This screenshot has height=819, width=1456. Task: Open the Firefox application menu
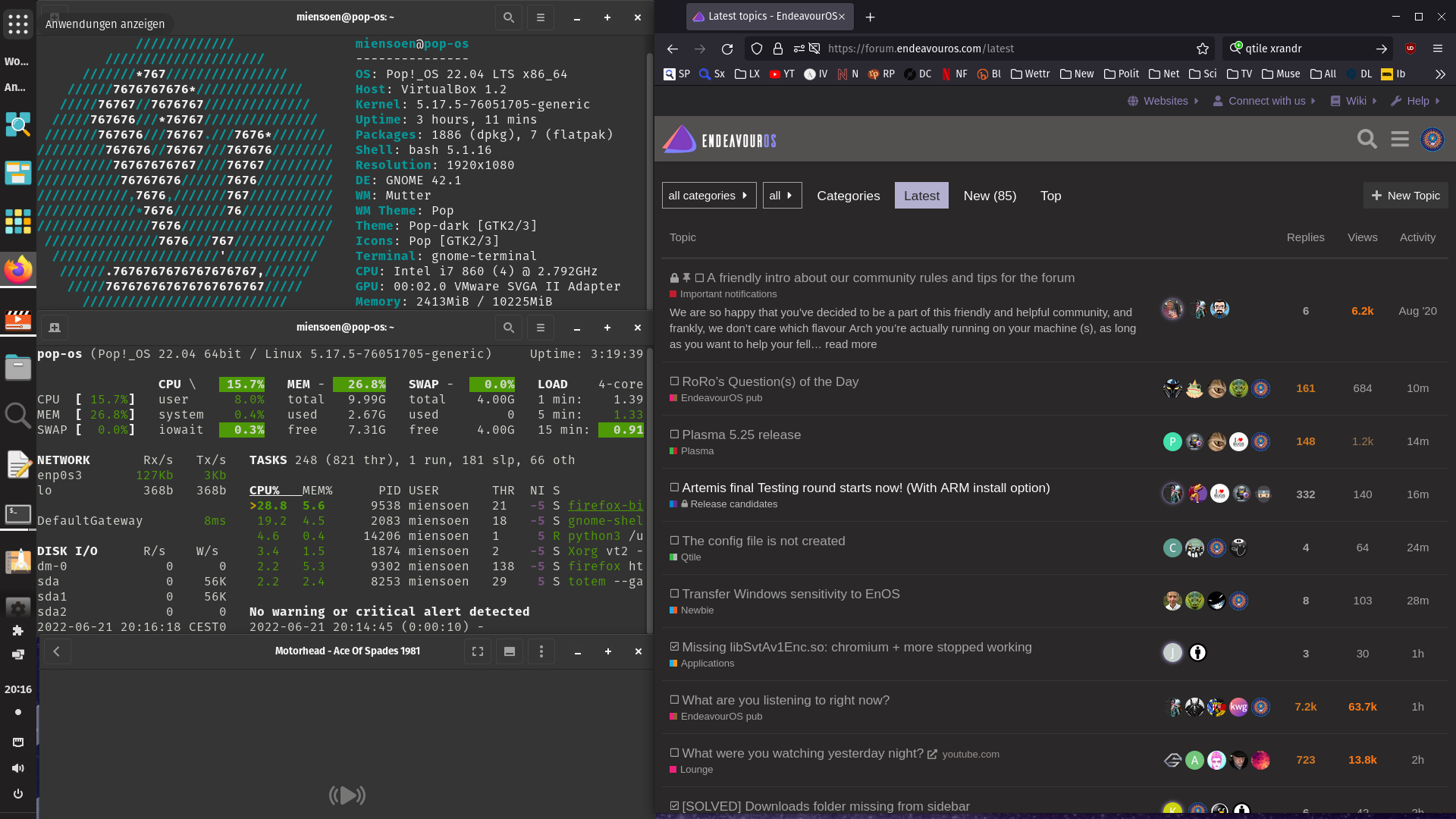[1438, 49]
